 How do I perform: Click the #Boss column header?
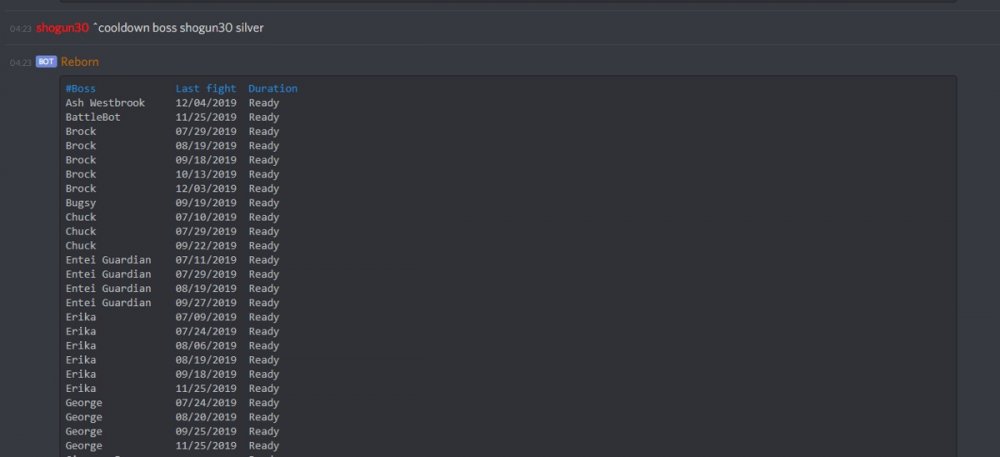point(81,88)
